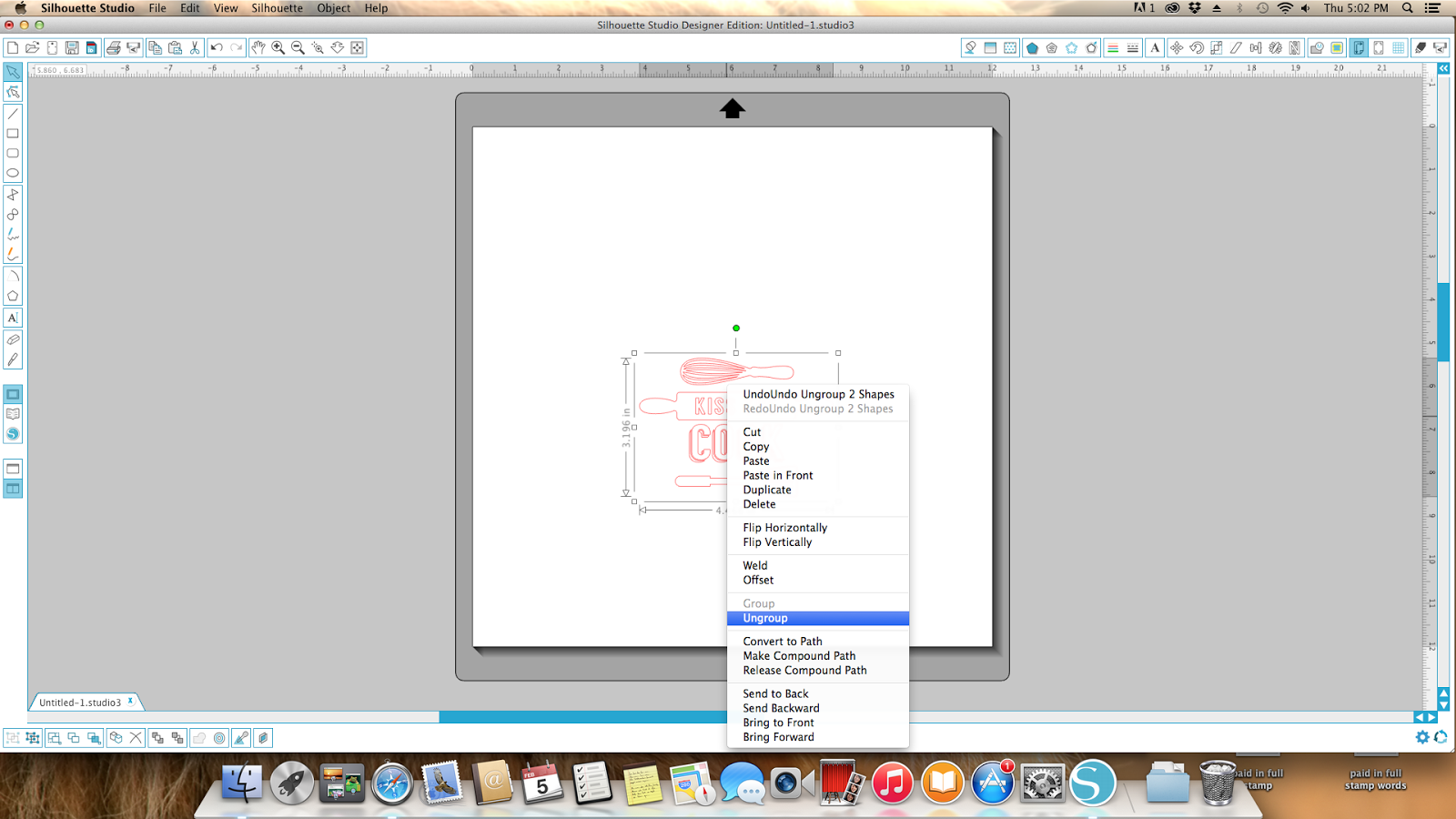This screenshot has height=819, width=1456.
Task: Click the Zoom Out magnifier icon
Action: coord(298,47)
